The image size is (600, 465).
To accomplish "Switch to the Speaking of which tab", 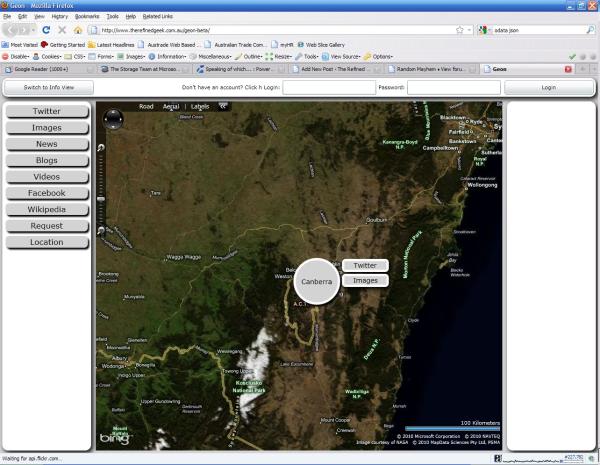I will click(240, 69).
